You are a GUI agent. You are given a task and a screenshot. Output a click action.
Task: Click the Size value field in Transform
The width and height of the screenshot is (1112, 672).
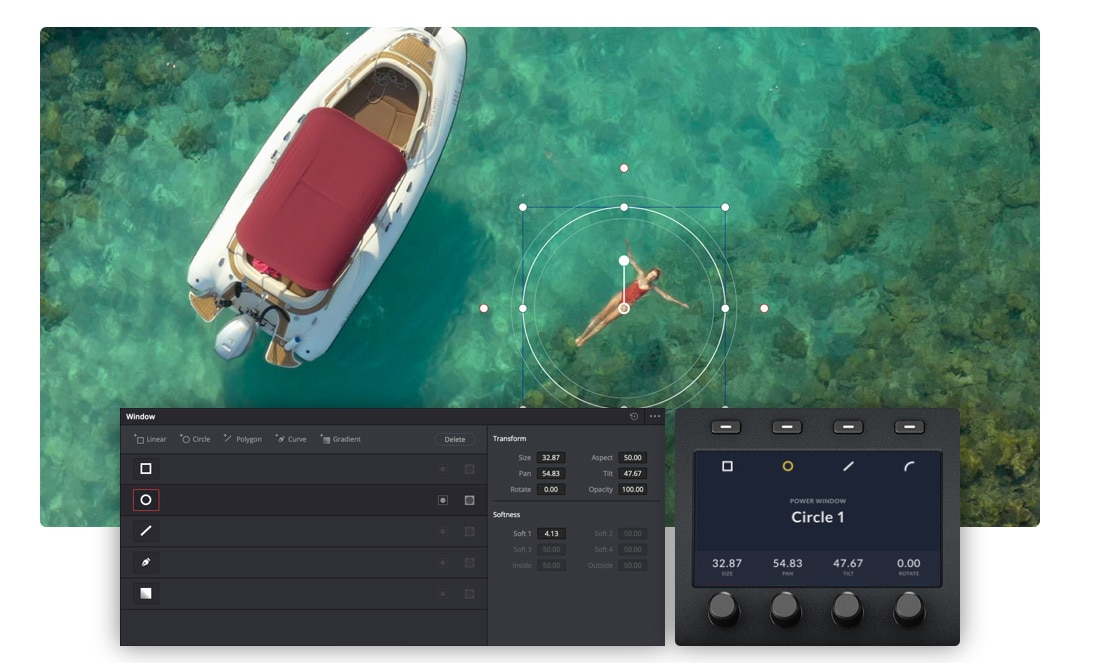551,457
